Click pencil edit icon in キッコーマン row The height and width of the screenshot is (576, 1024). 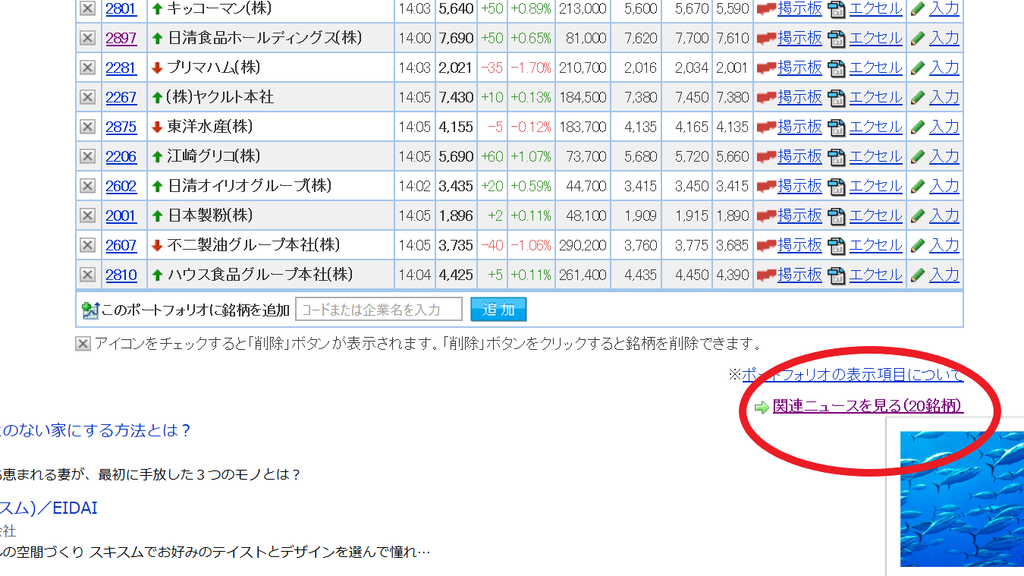click(x=918, y=9)
